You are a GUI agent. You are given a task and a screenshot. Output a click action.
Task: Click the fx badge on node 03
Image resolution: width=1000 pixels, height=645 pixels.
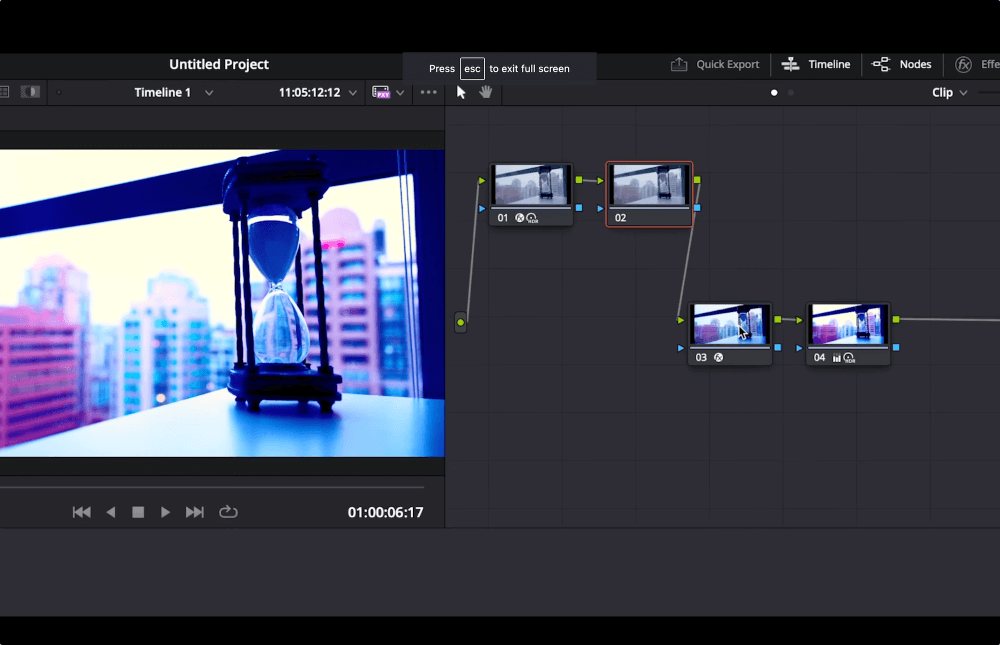click(719, 357)
